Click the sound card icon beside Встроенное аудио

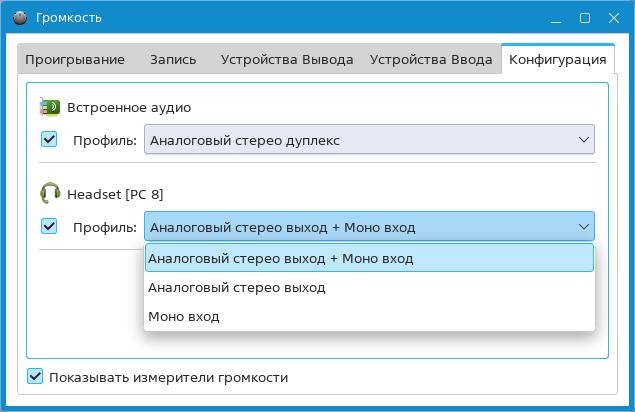50,107
